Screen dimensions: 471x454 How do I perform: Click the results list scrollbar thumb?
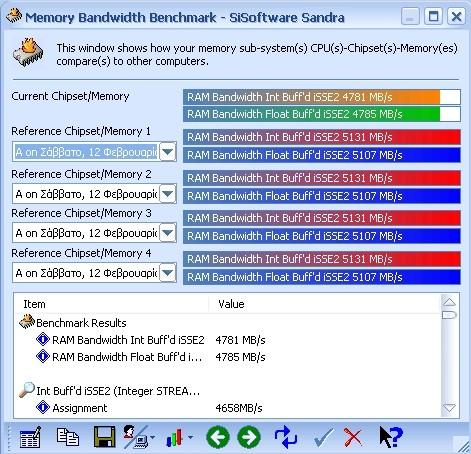pyautogui.click(x=449, y=315)
